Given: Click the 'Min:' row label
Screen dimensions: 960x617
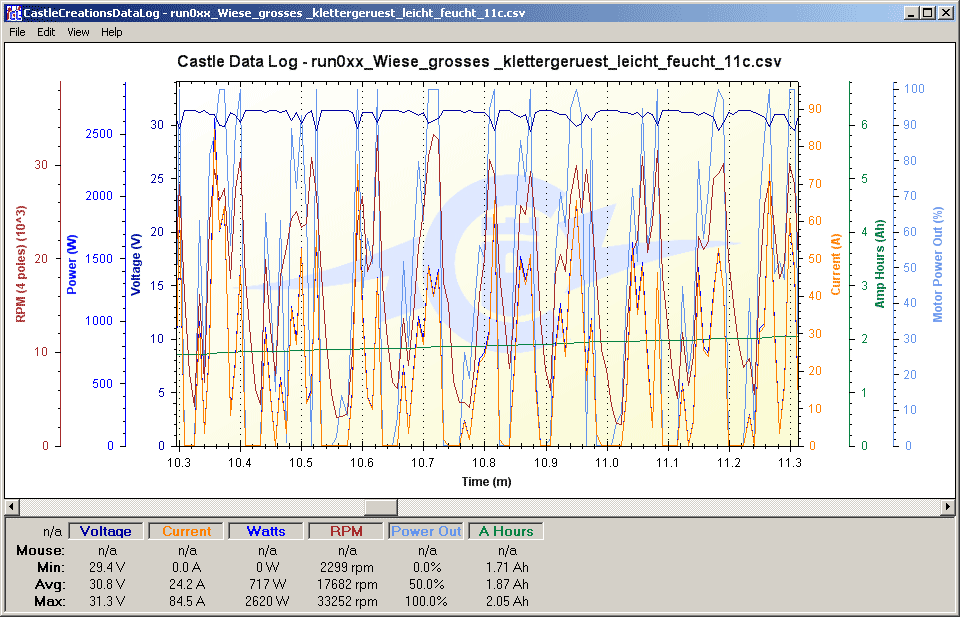Looking at the screenshot, I should tap(51, 567).
